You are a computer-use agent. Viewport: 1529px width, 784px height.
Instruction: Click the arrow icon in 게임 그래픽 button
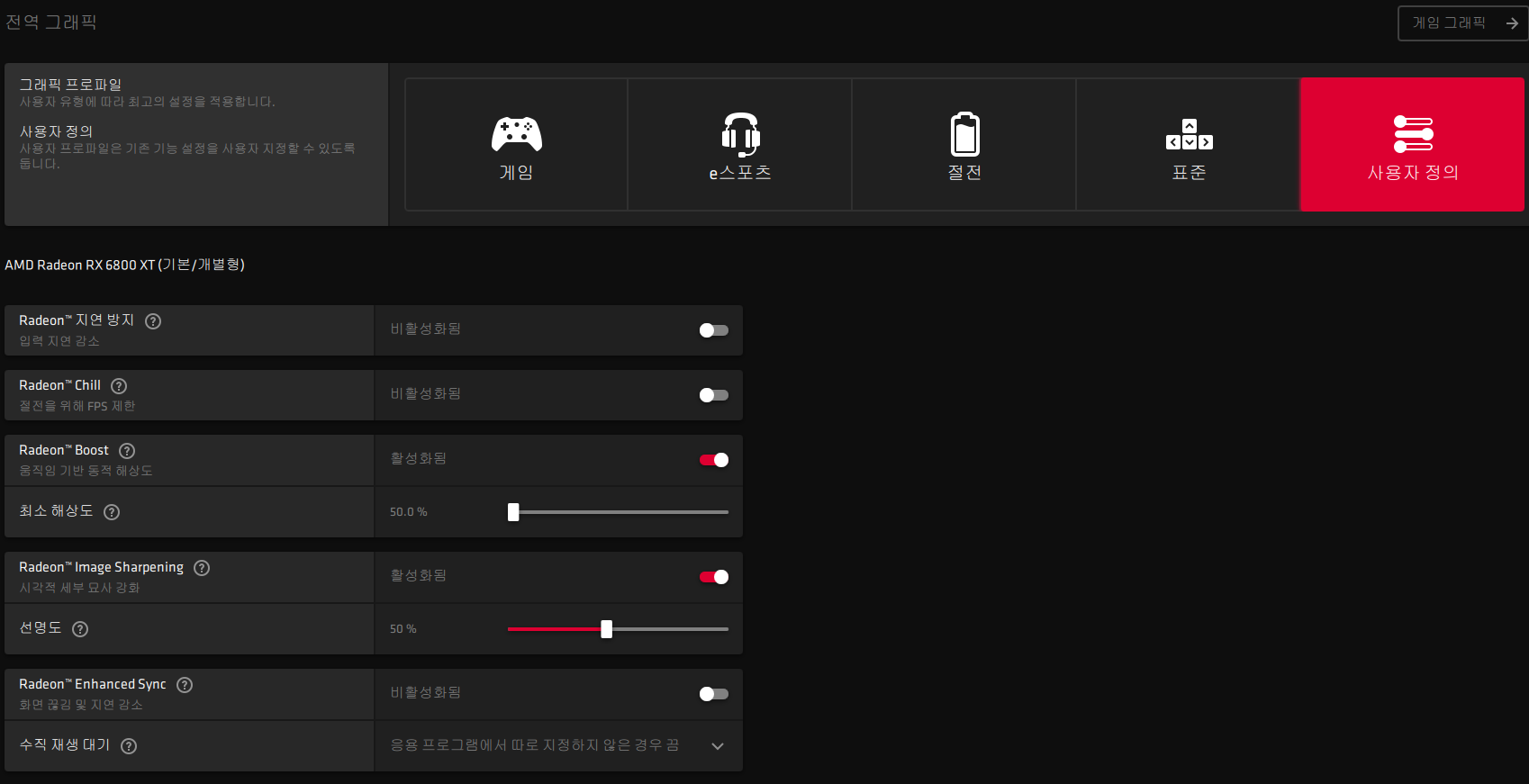point(1512,23)
